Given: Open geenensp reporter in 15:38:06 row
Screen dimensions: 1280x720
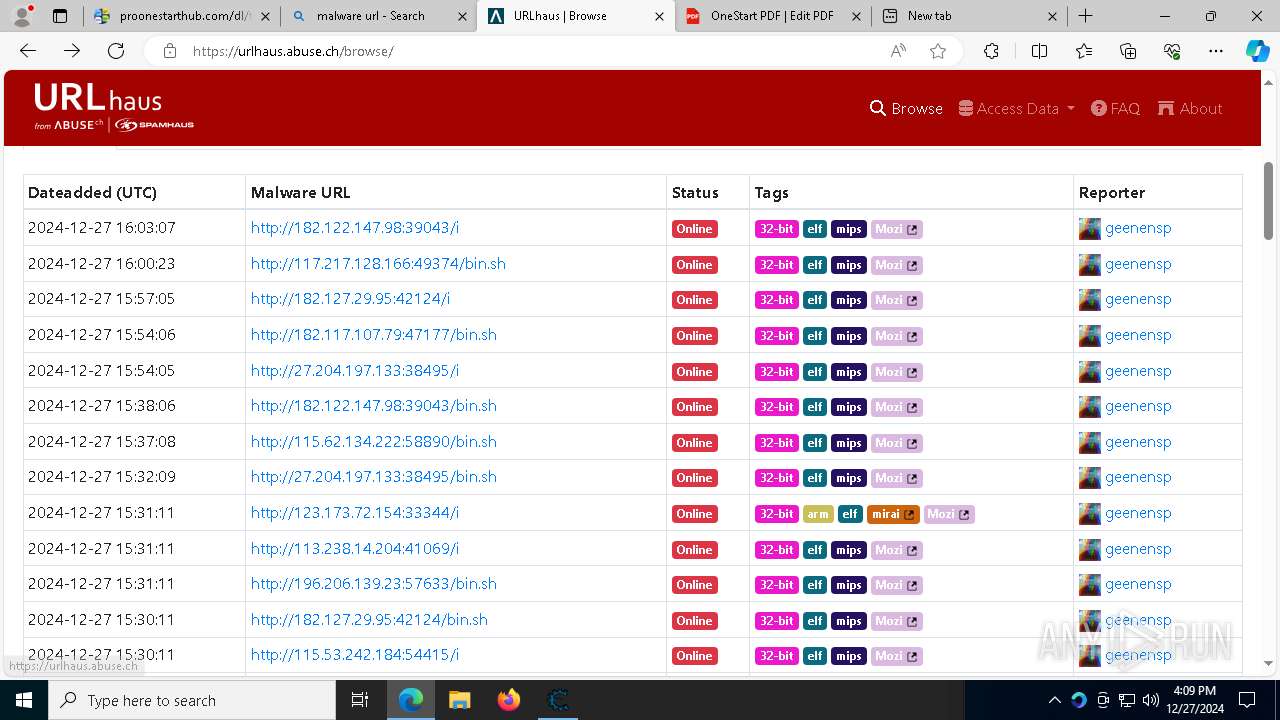Looking at the screenshot, I should coord(1138,406).
